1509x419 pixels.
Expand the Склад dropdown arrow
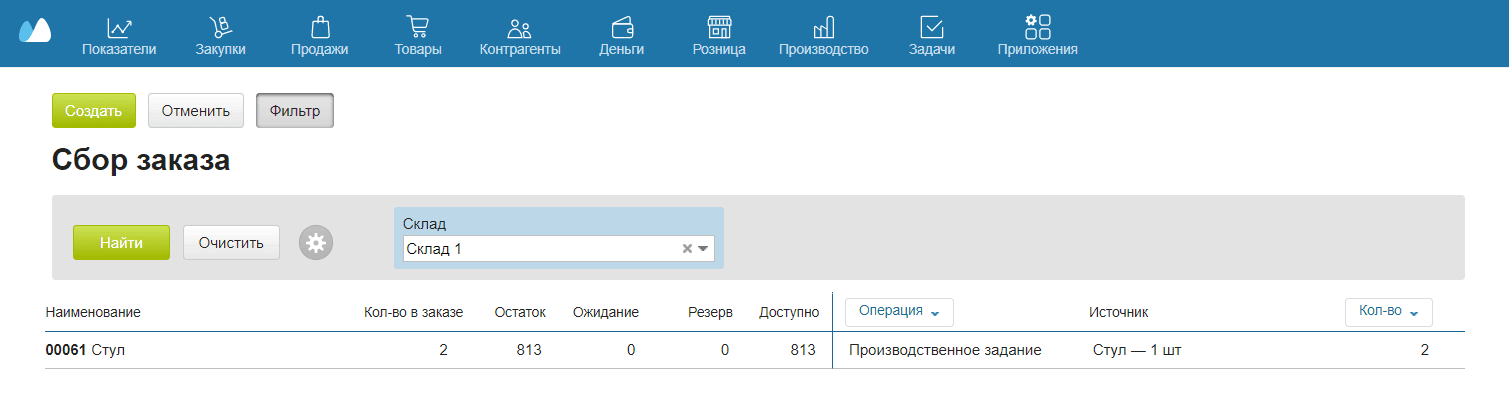tap(703, 249)
